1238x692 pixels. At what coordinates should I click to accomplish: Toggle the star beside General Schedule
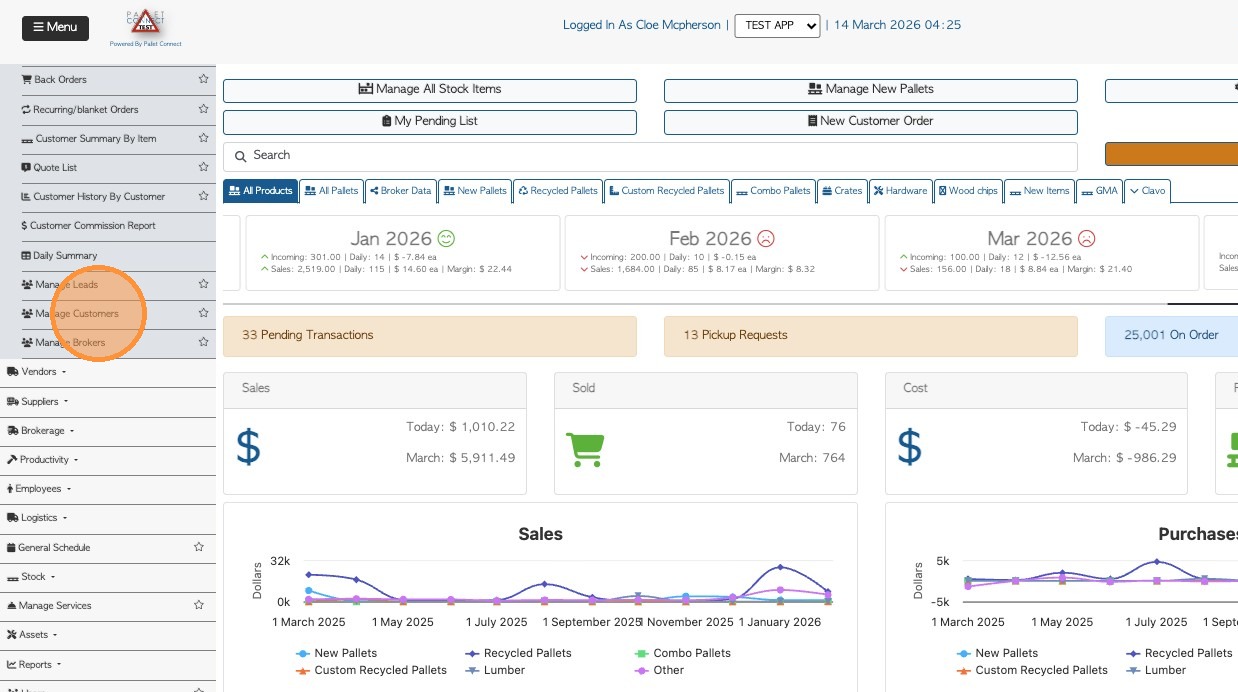click(199, 547)
